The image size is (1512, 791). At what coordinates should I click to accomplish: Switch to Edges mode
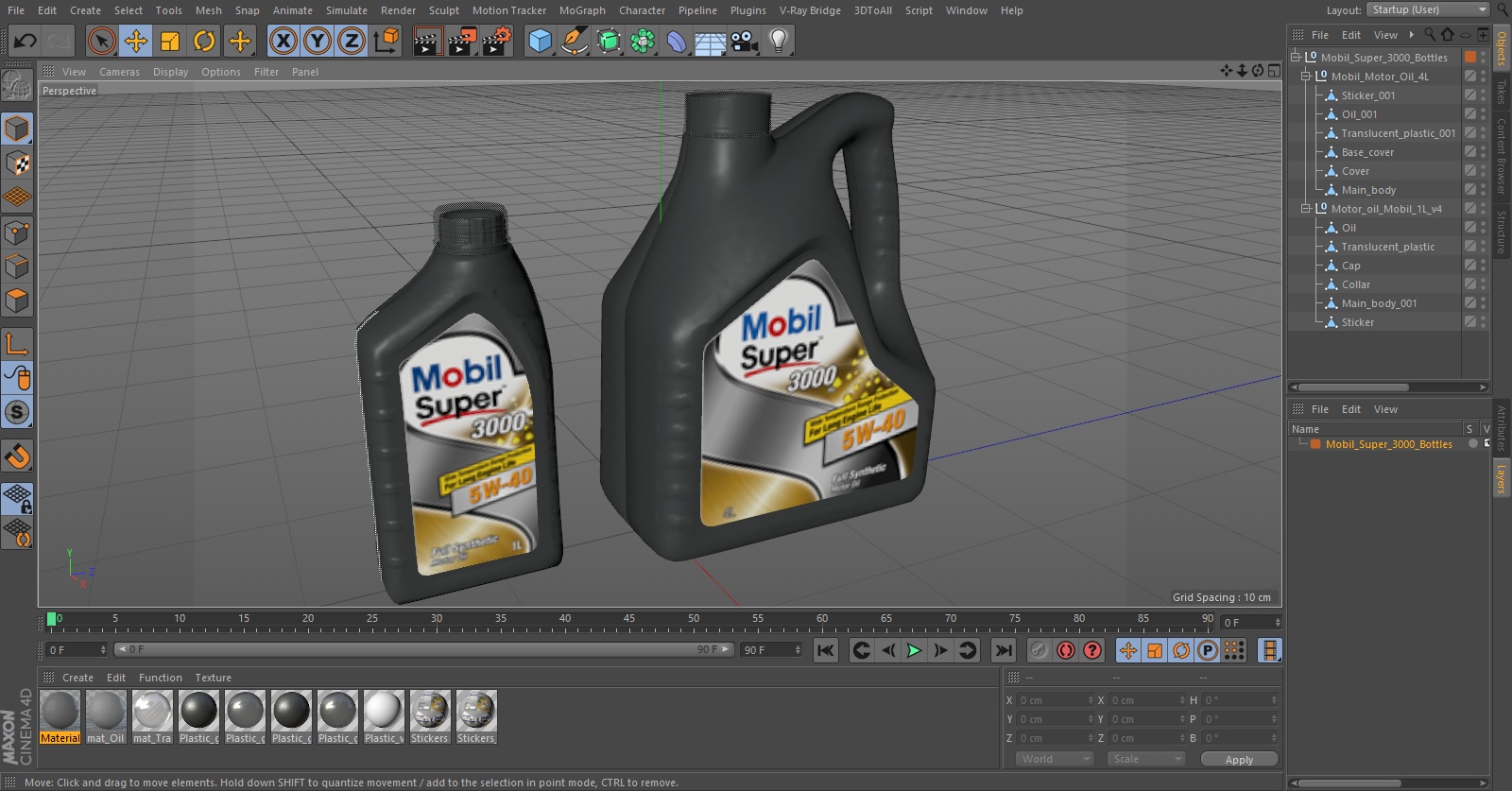17,267
